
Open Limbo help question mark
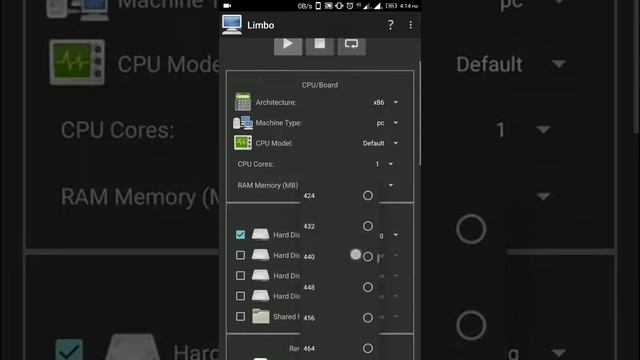pyautogui.click(x=390, y=25)
